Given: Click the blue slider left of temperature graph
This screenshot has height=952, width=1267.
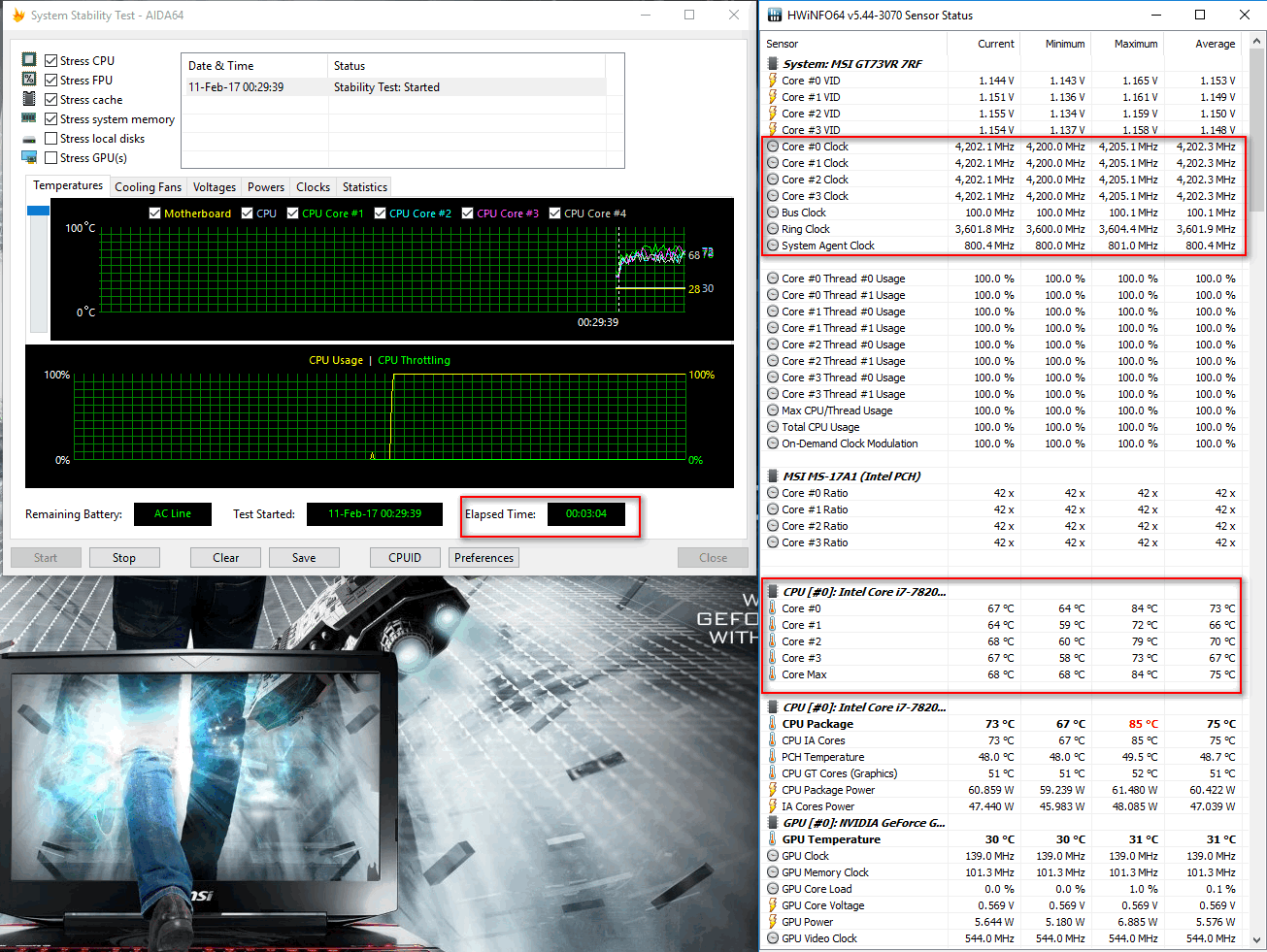Looking at the screenshot, I should point(38,211).
